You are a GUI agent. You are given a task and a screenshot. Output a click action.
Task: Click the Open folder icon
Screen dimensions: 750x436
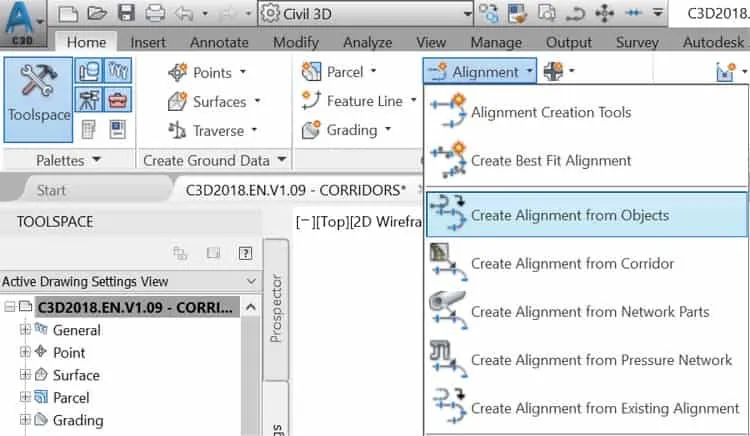click(x=97, y=13)
